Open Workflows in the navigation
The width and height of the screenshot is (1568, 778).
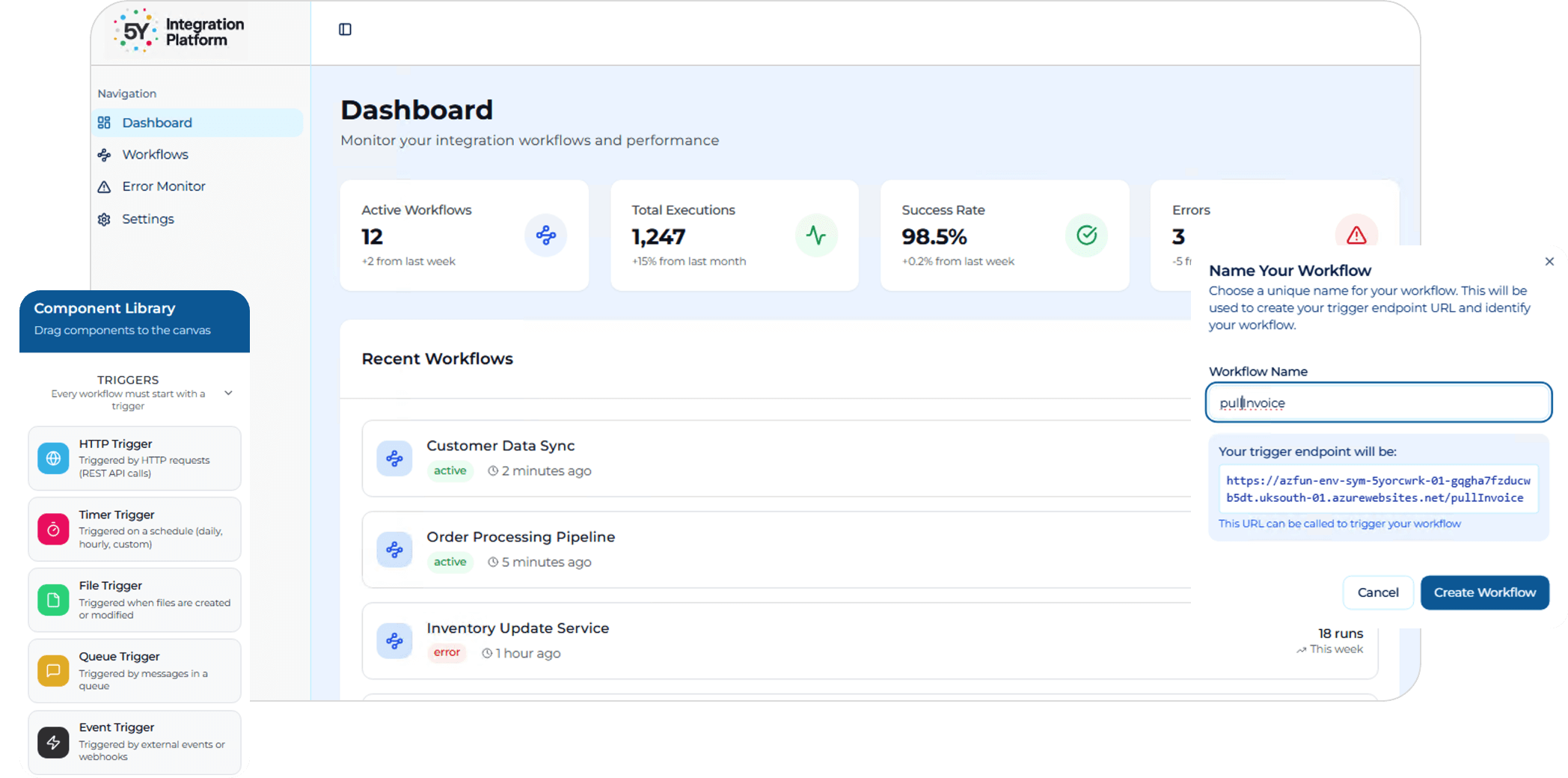tap(197, 155)
